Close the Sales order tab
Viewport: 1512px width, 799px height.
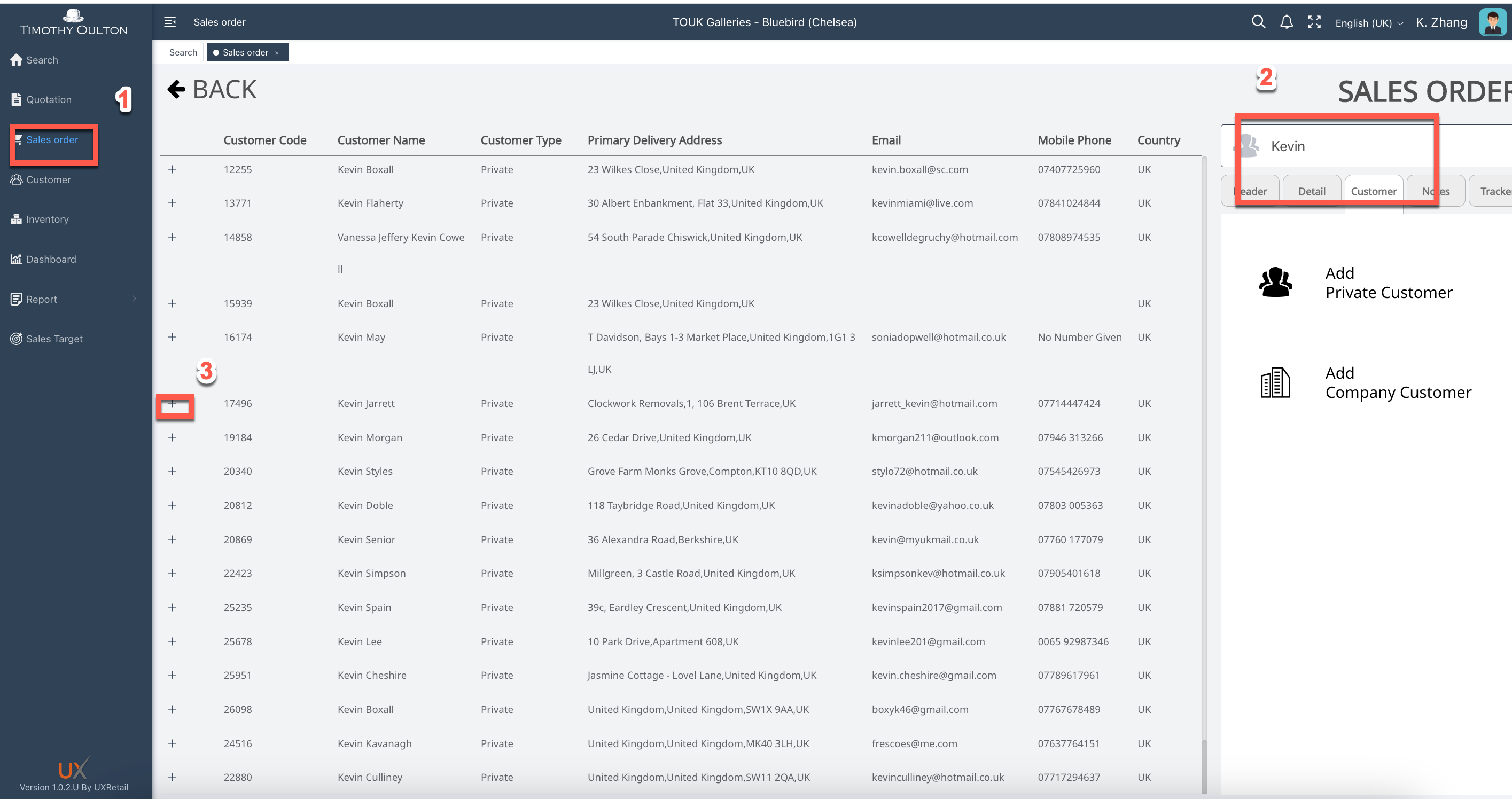(x=276, y=53)
